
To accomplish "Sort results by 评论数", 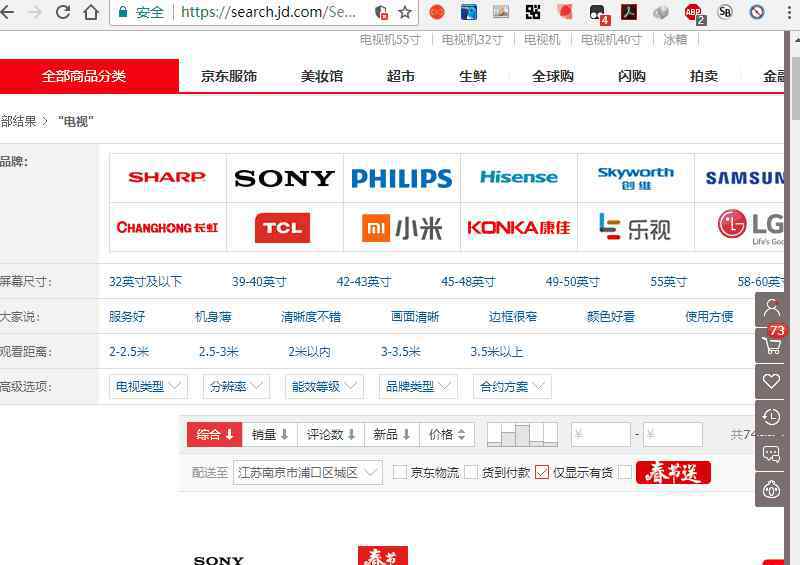I will (x=331, y=434).
